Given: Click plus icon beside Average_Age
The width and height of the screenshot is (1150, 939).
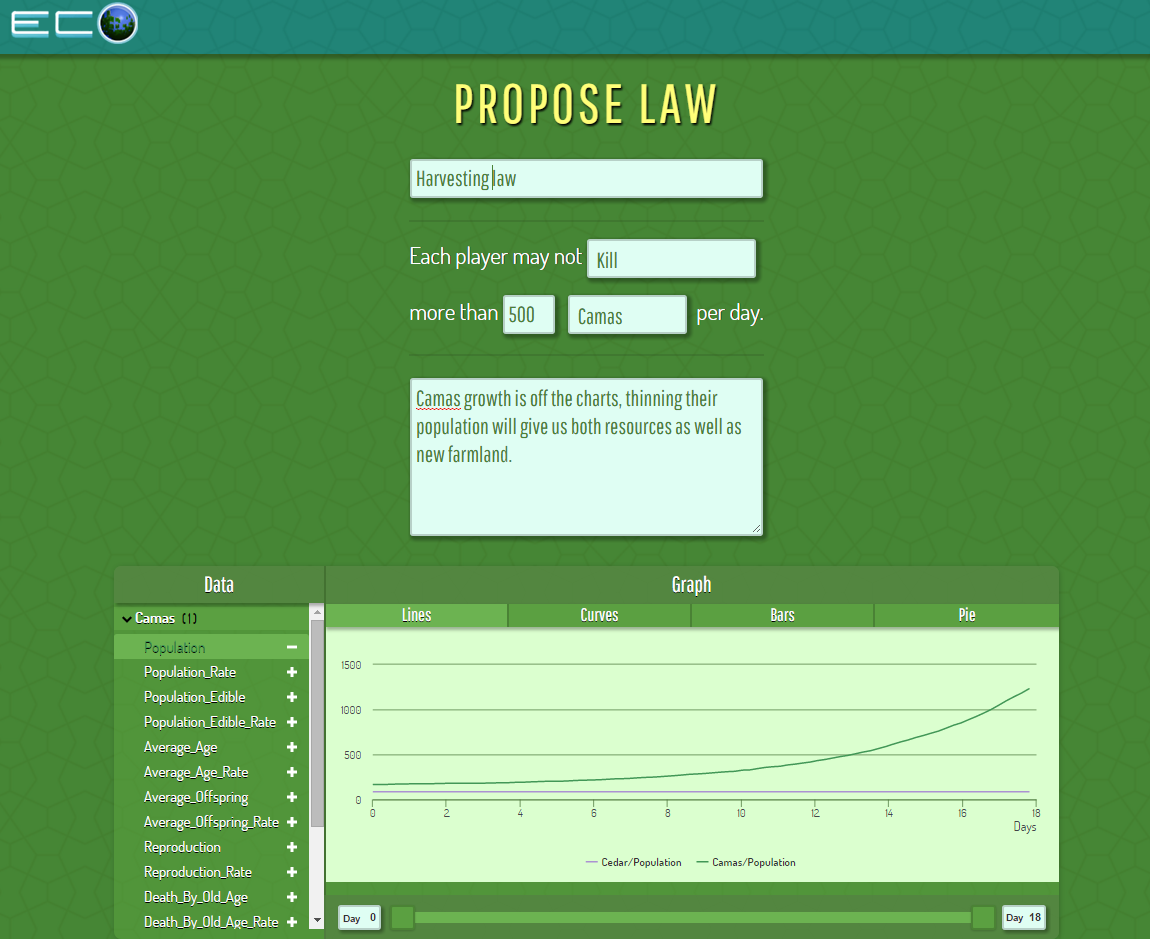Looking at the screenshot, I should pos(292,748).
